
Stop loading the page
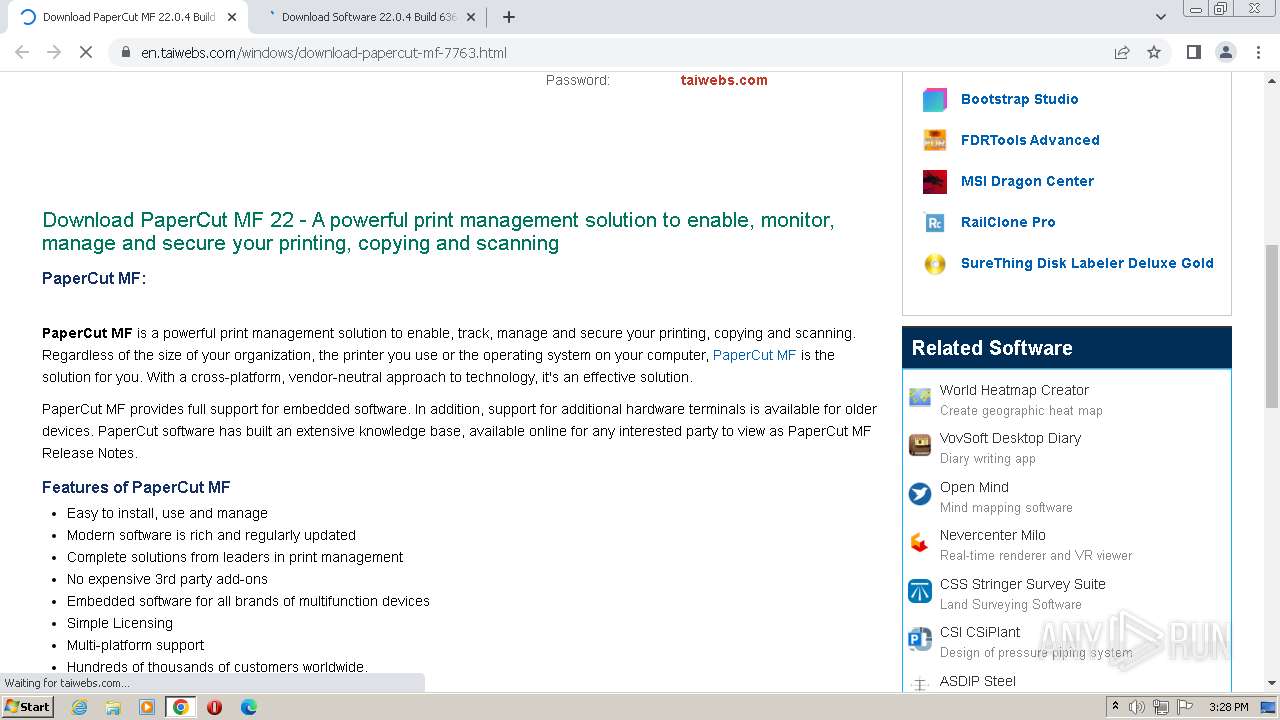[86, 52]
